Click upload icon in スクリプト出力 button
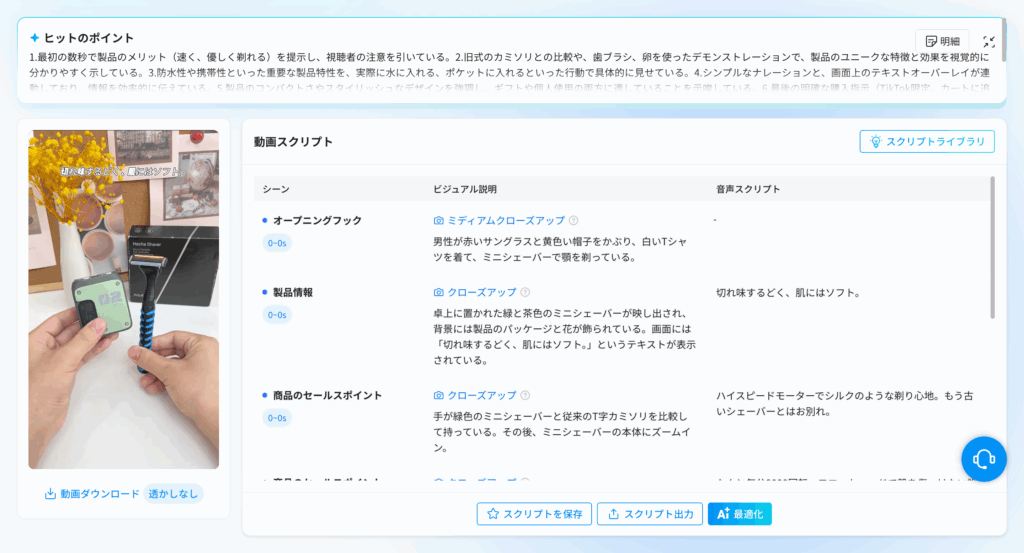 point(613,514)
